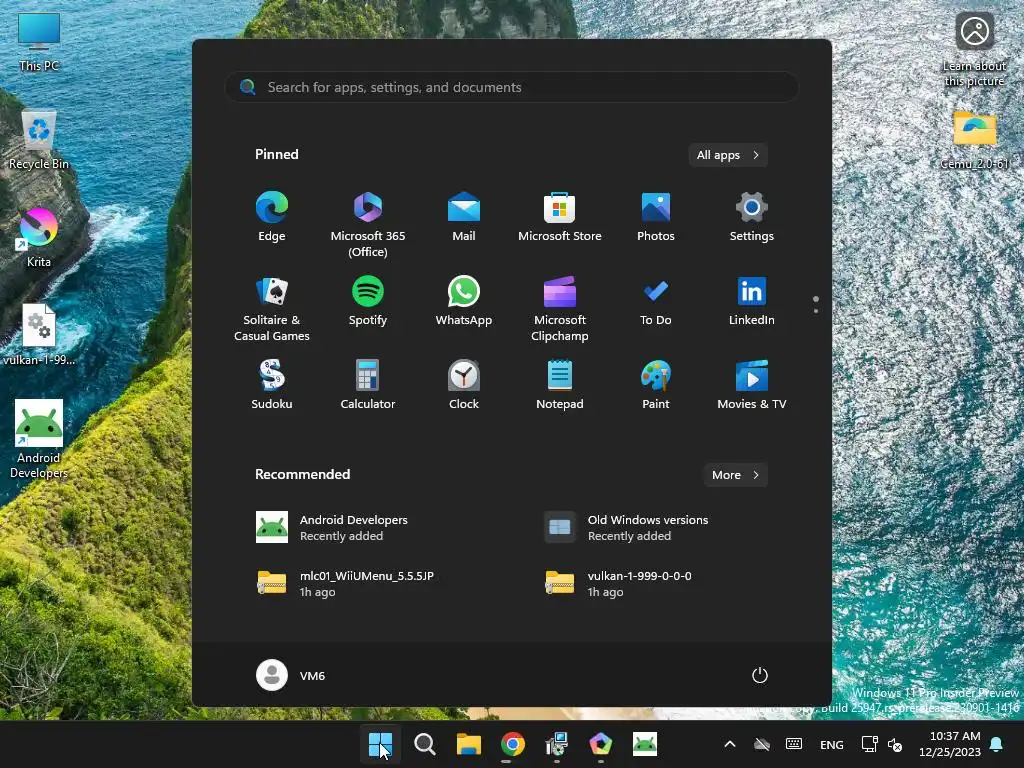Image resolution: width=1024 pixels, height=768 pixels.
Task: Open the notification bell in tray
Action: [x=997, y=744]
